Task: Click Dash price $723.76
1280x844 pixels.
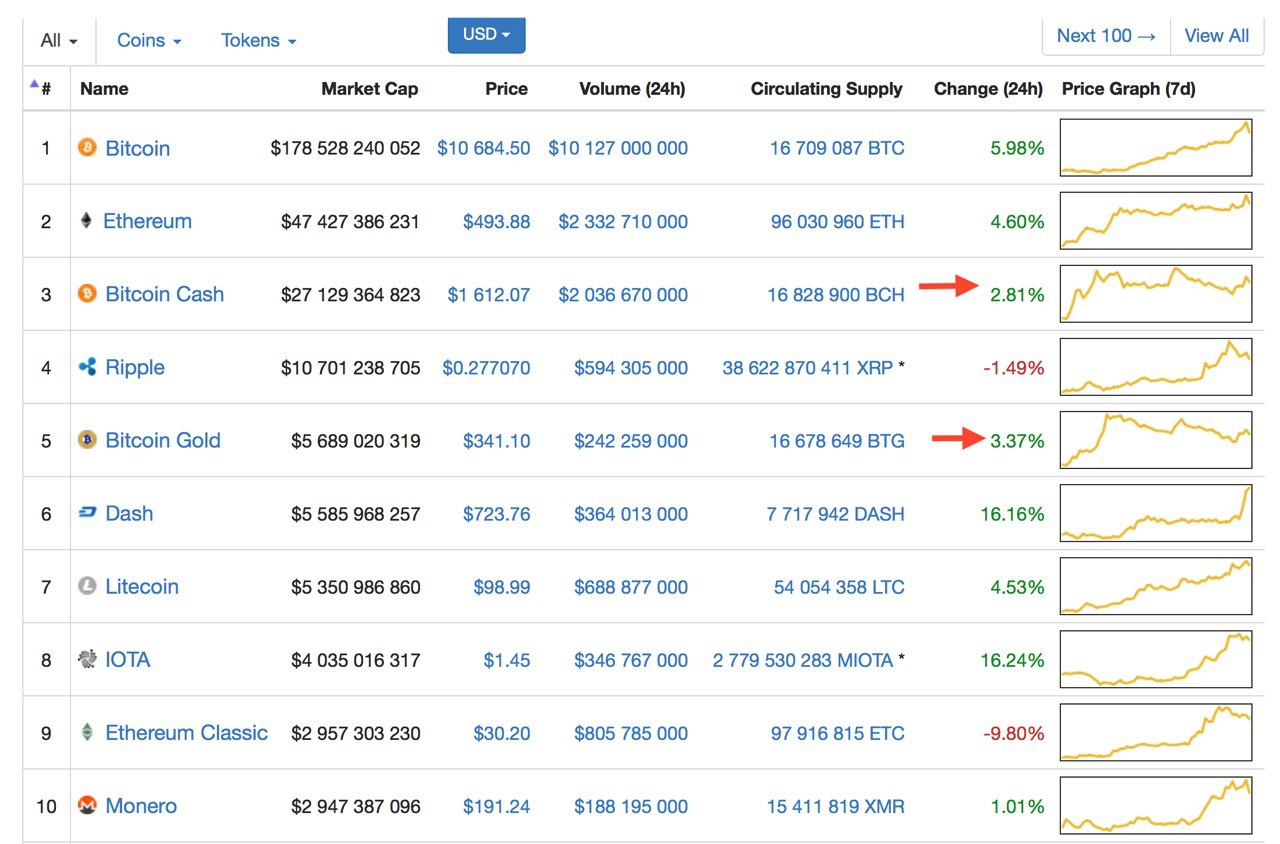Action: 497,513
